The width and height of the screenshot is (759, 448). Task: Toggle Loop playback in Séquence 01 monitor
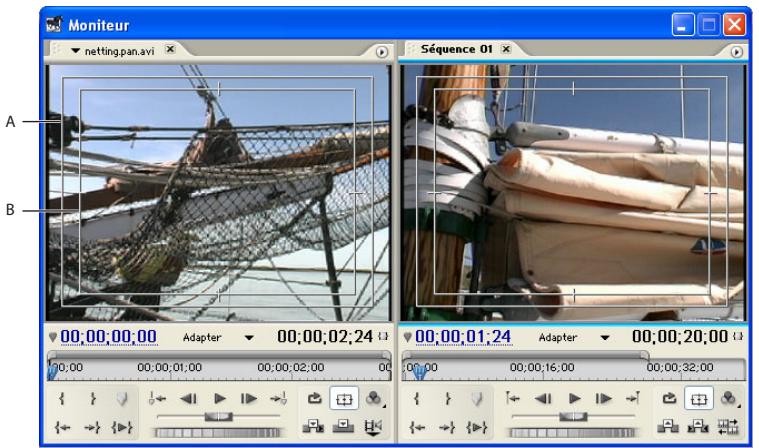click(x=669, y=399)
